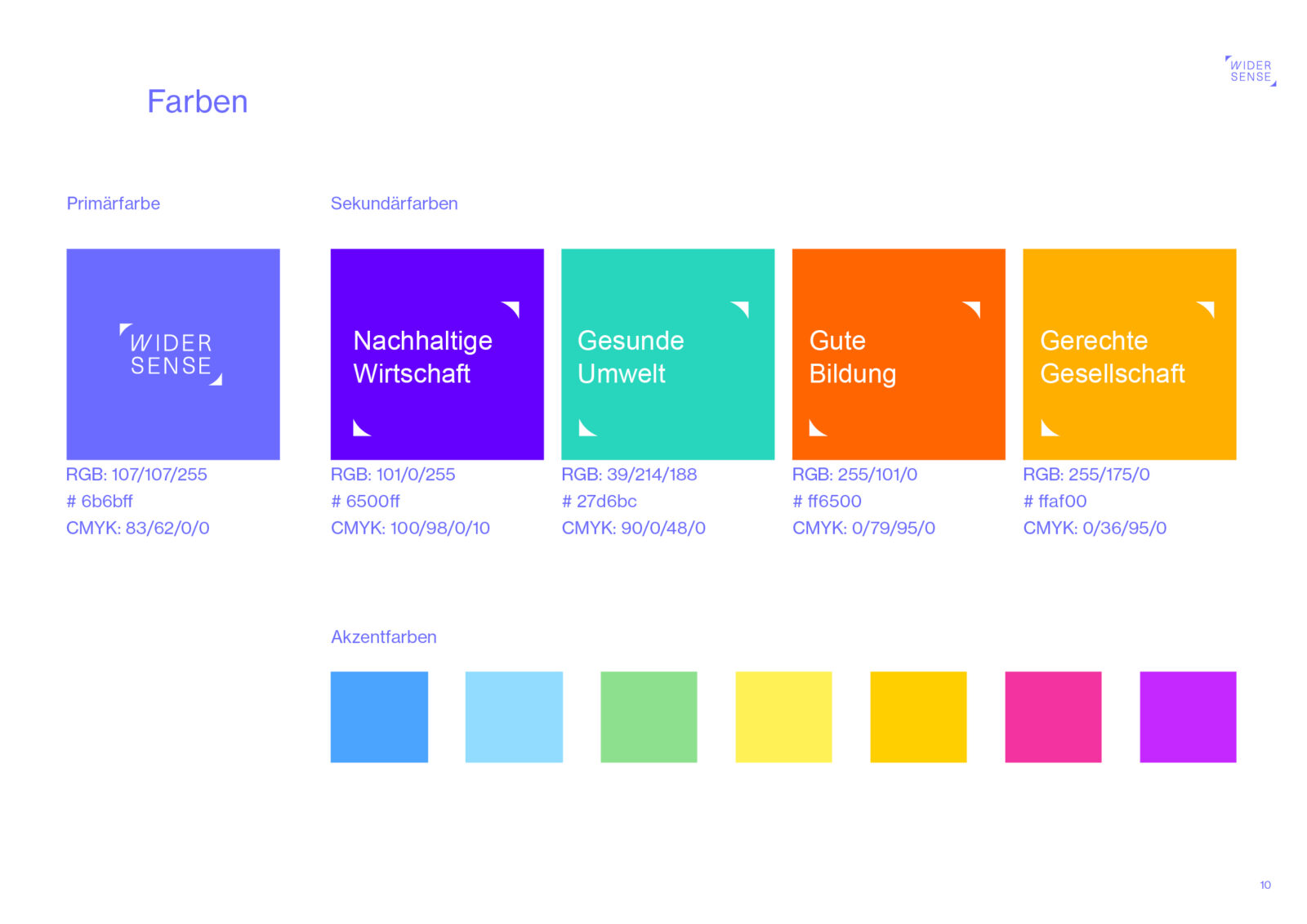Click the CMYK: 83/62/0/0 value text
Image resolution: width=1307 pixels, height=924 pixels.
138,528
